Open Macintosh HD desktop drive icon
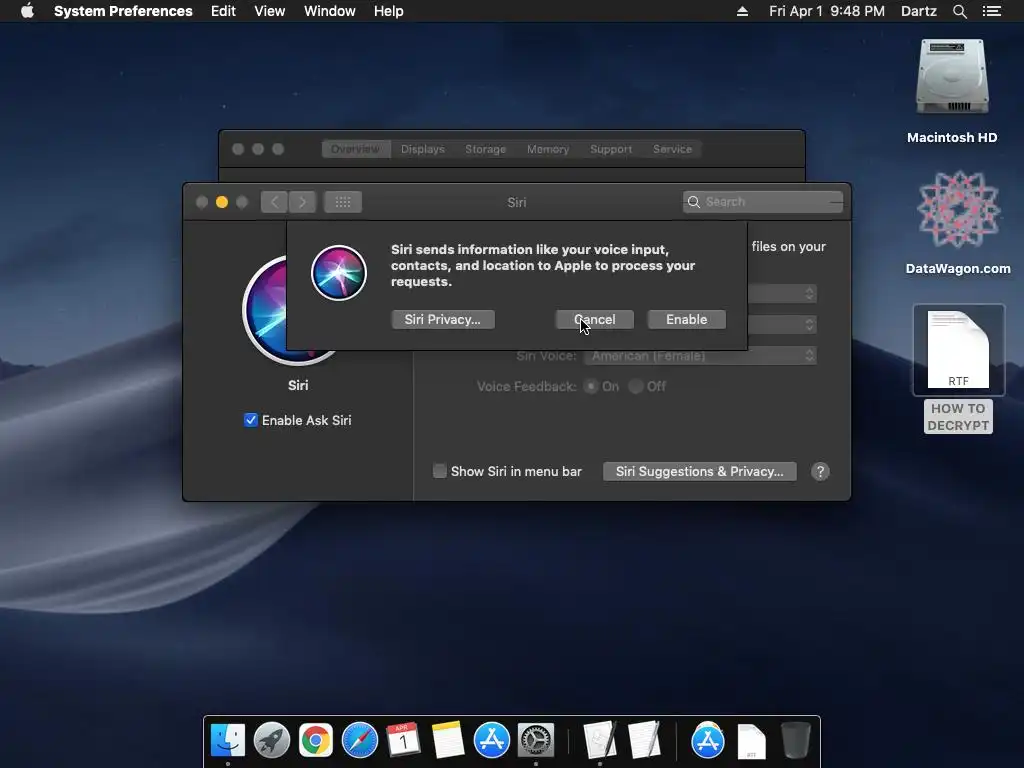 952,77
